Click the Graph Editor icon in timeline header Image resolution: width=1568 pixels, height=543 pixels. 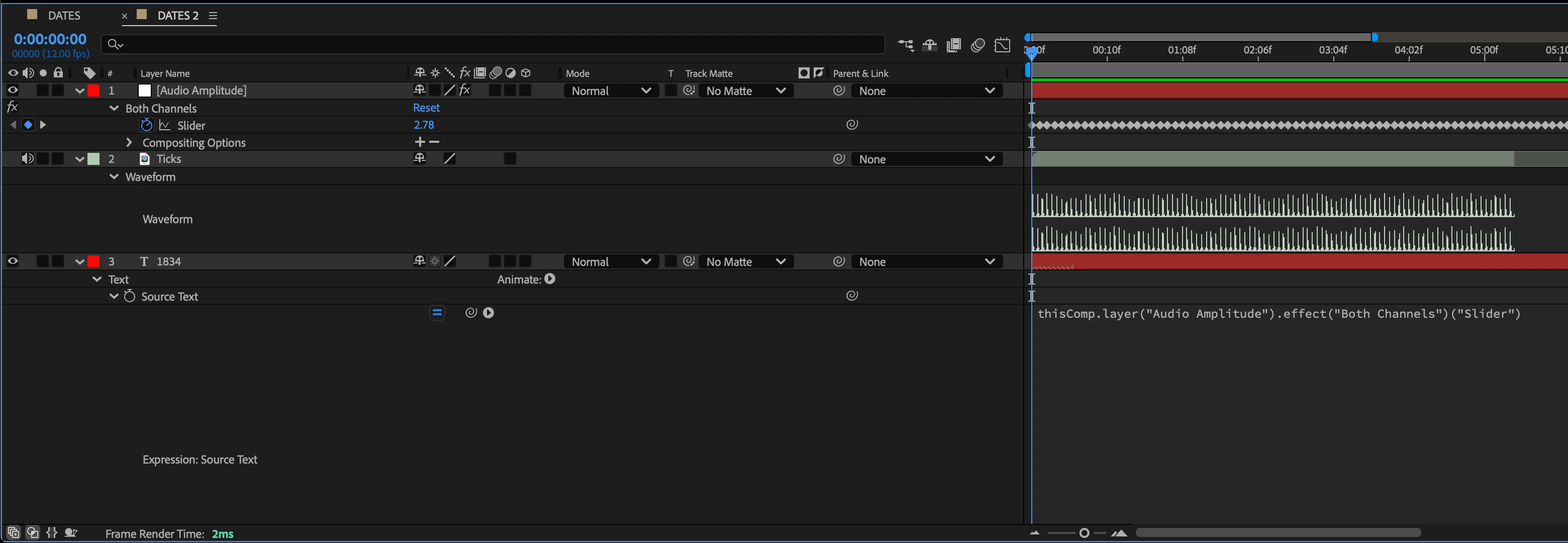click(x=1002, y=46)
